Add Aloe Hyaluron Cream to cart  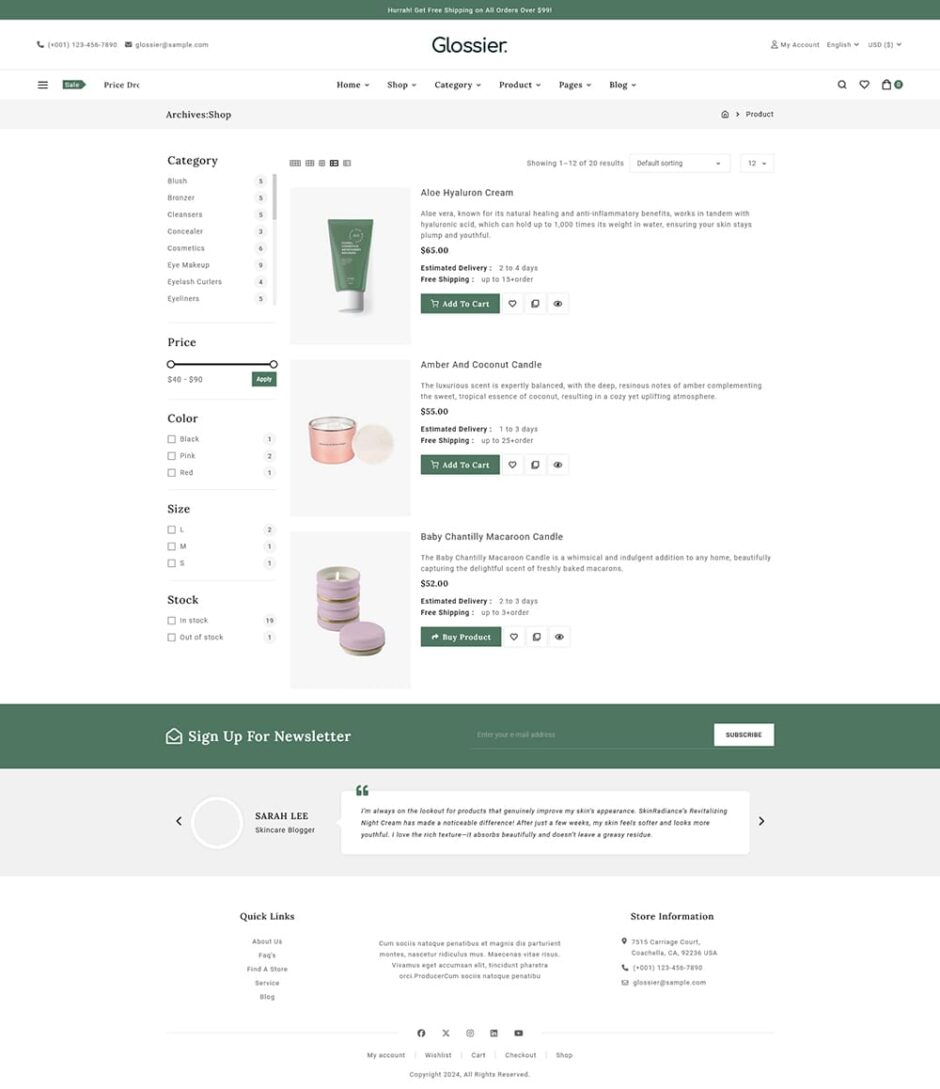pyautogui.click(x=460, y=304)
